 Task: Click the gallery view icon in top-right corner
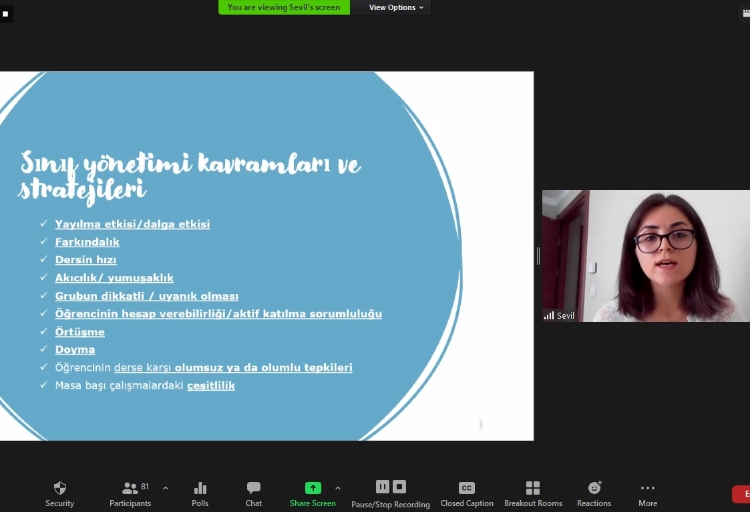point(743,13)
